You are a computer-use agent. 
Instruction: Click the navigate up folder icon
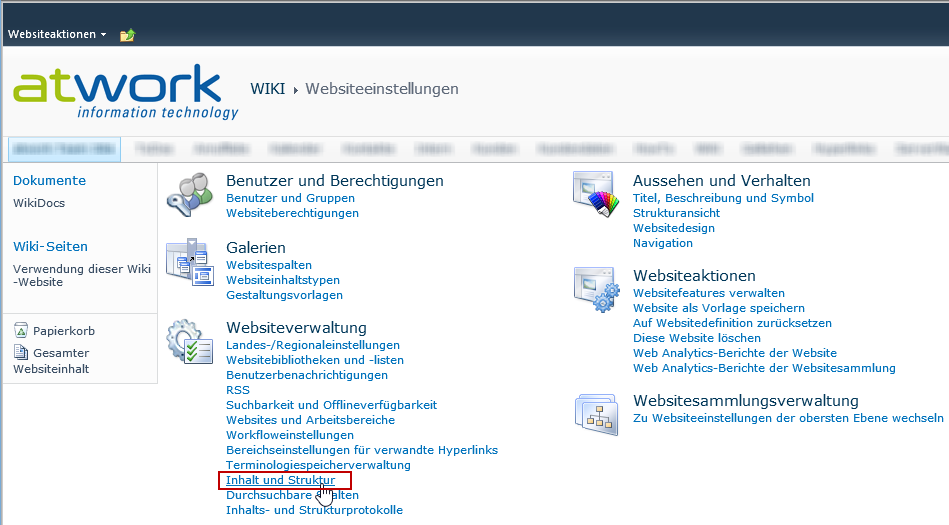tap(127, 35)
